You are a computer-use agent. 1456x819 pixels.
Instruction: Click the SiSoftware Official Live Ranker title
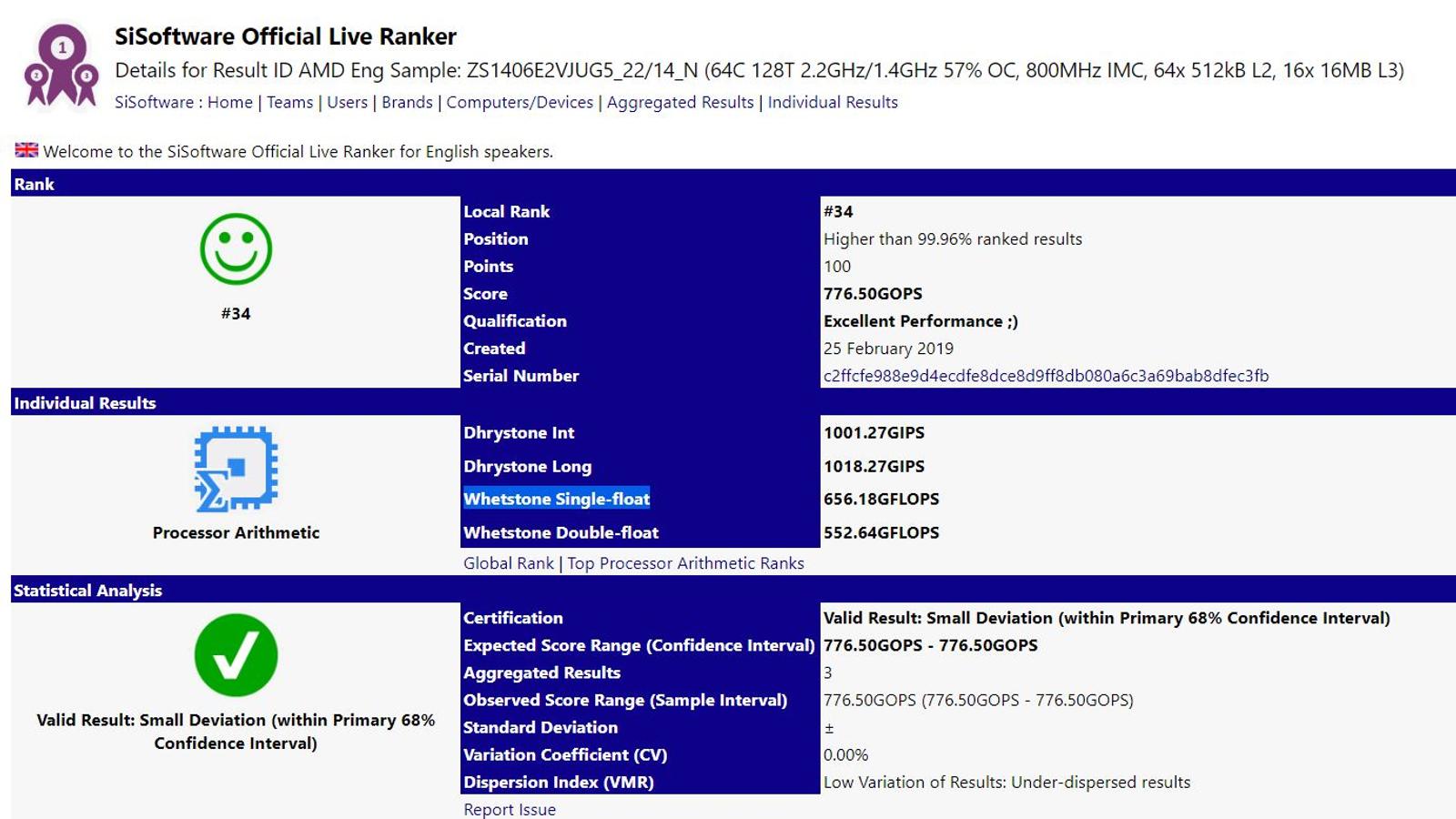[286, 36]
